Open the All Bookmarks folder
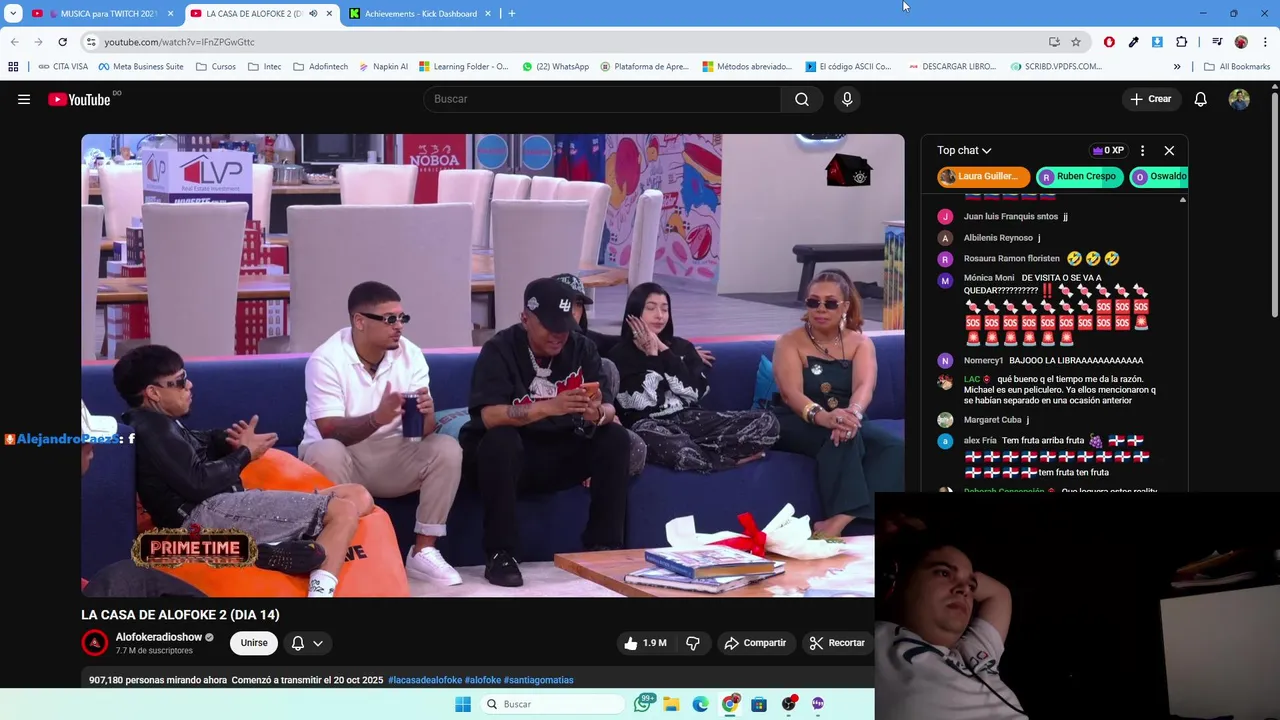Viewport: 1280px width, 720px height. click(1237, 67)
